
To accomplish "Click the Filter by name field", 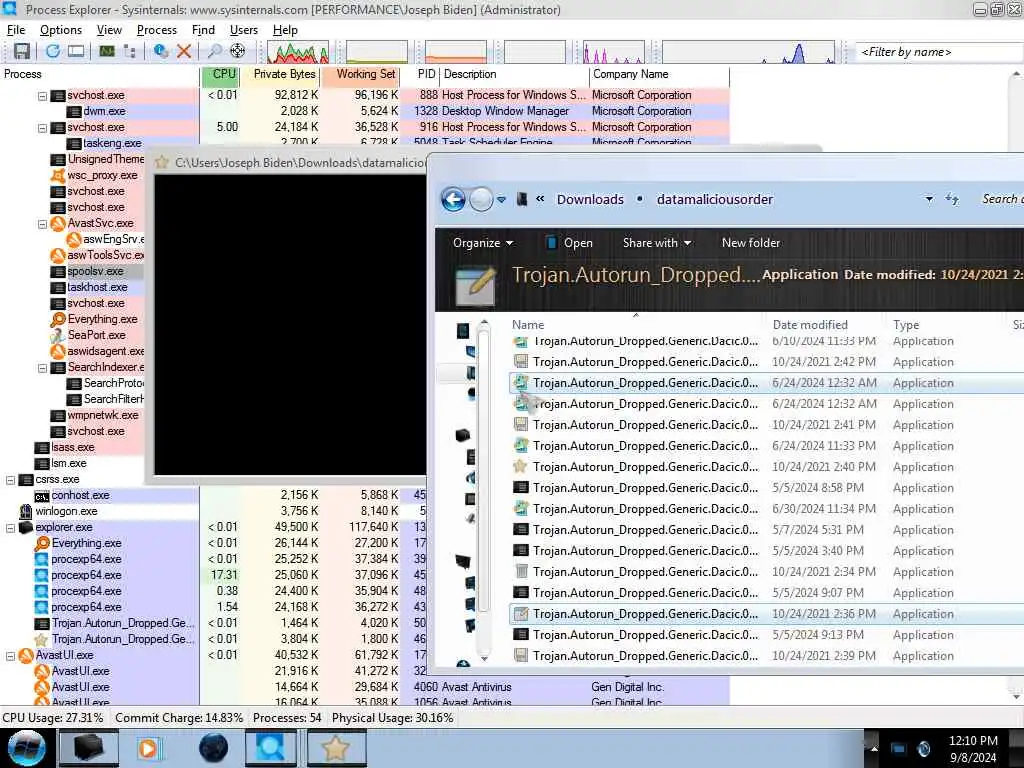I will click(939, 52).
